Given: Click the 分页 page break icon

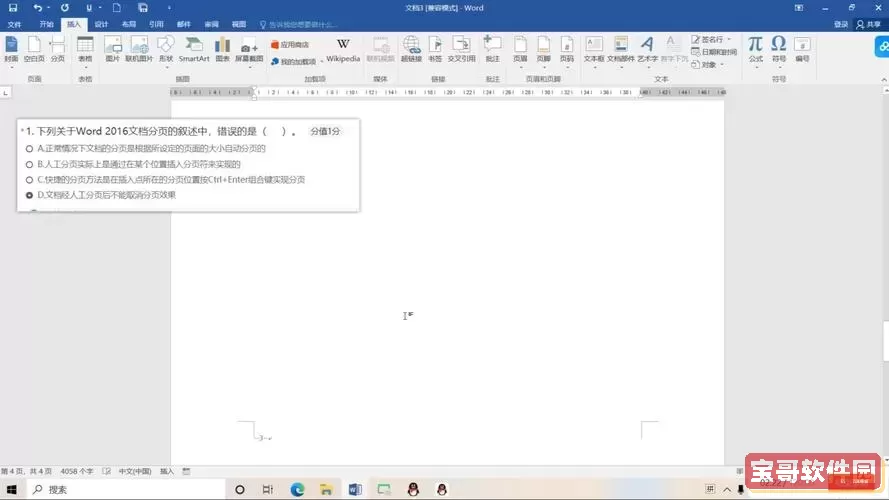Looking at the screenshot, I should 57,49.
